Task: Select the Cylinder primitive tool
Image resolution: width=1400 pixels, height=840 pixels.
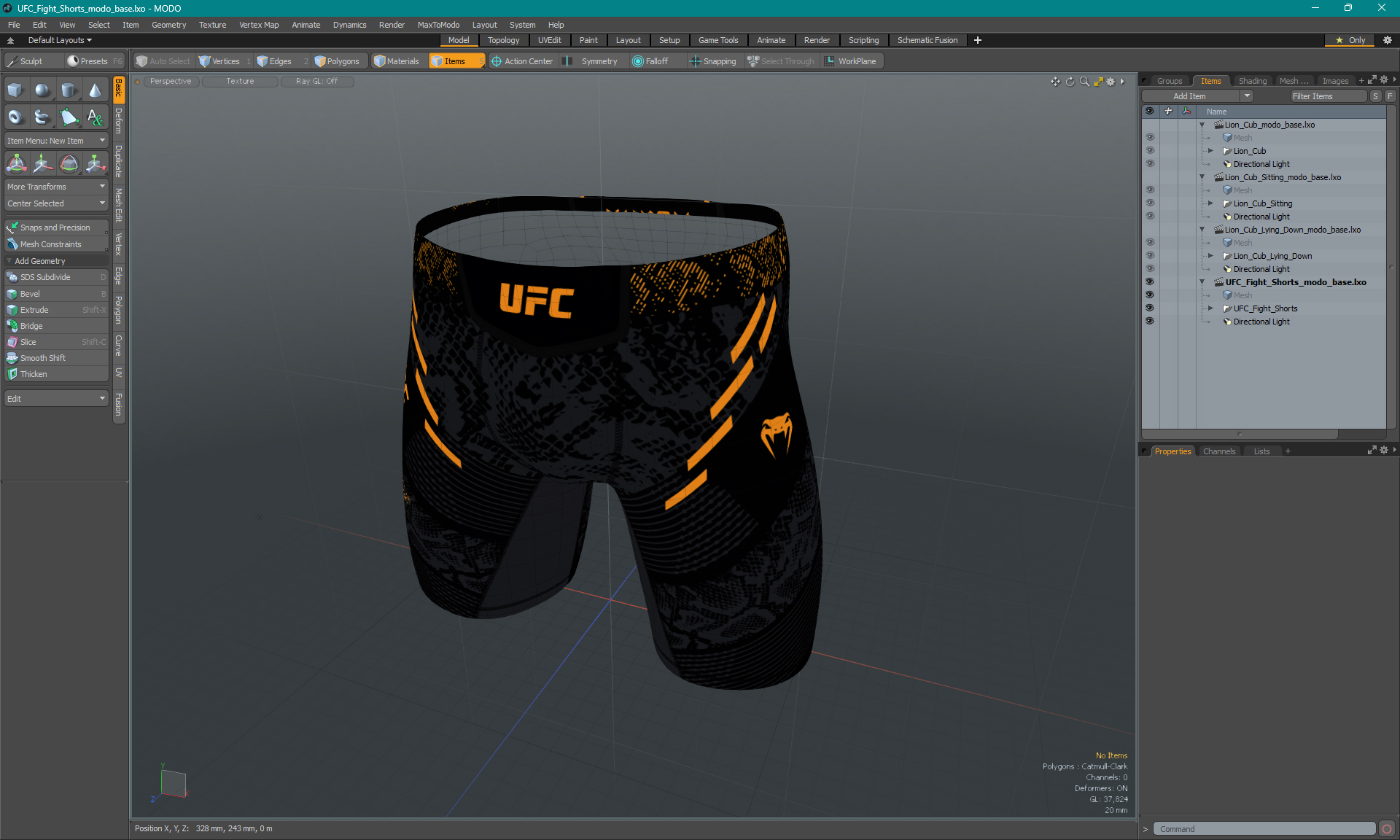Action: pyautogui.click(x=69, y=90)
